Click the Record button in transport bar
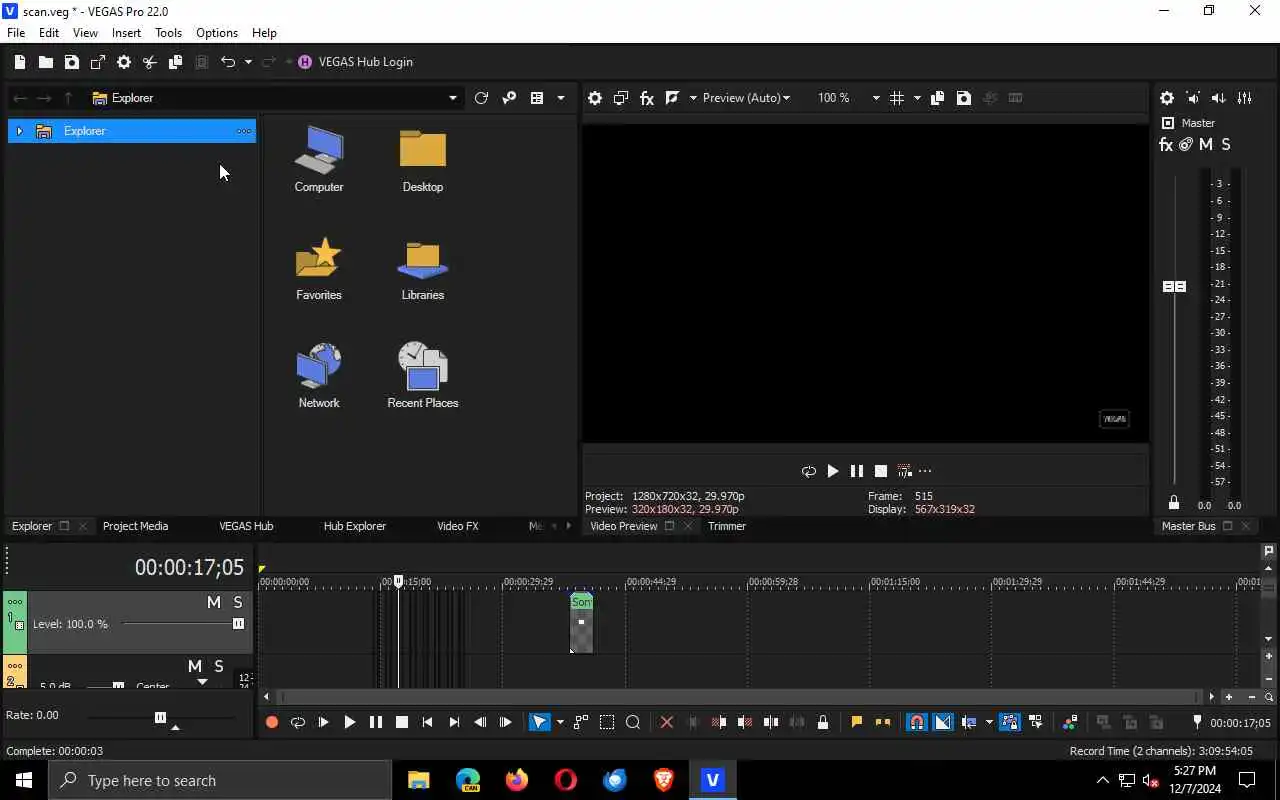 [x=271, y=722]
